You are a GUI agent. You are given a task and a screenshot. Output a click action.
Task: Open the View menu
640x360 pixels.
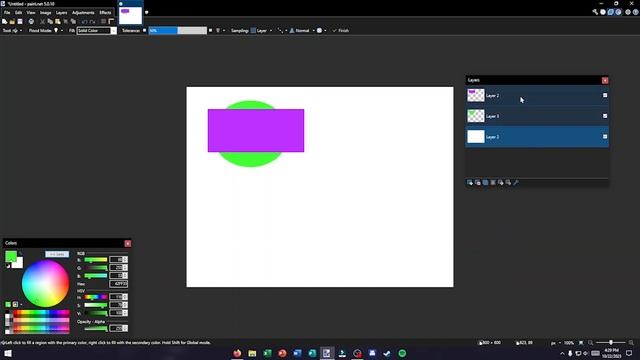pyautogui.click(x=31, y=13)
